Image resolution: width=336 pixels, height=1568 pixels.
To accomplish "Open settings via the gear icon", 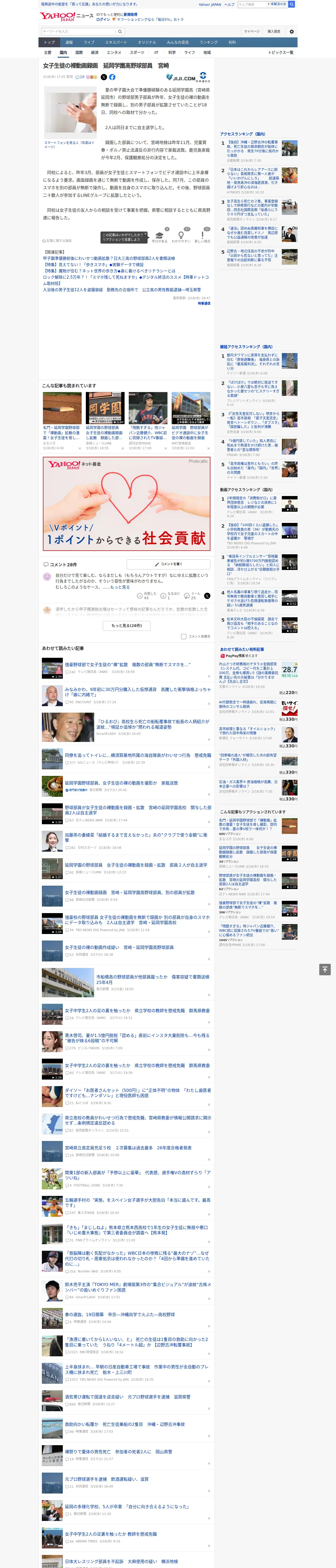I will coord(291,31).
